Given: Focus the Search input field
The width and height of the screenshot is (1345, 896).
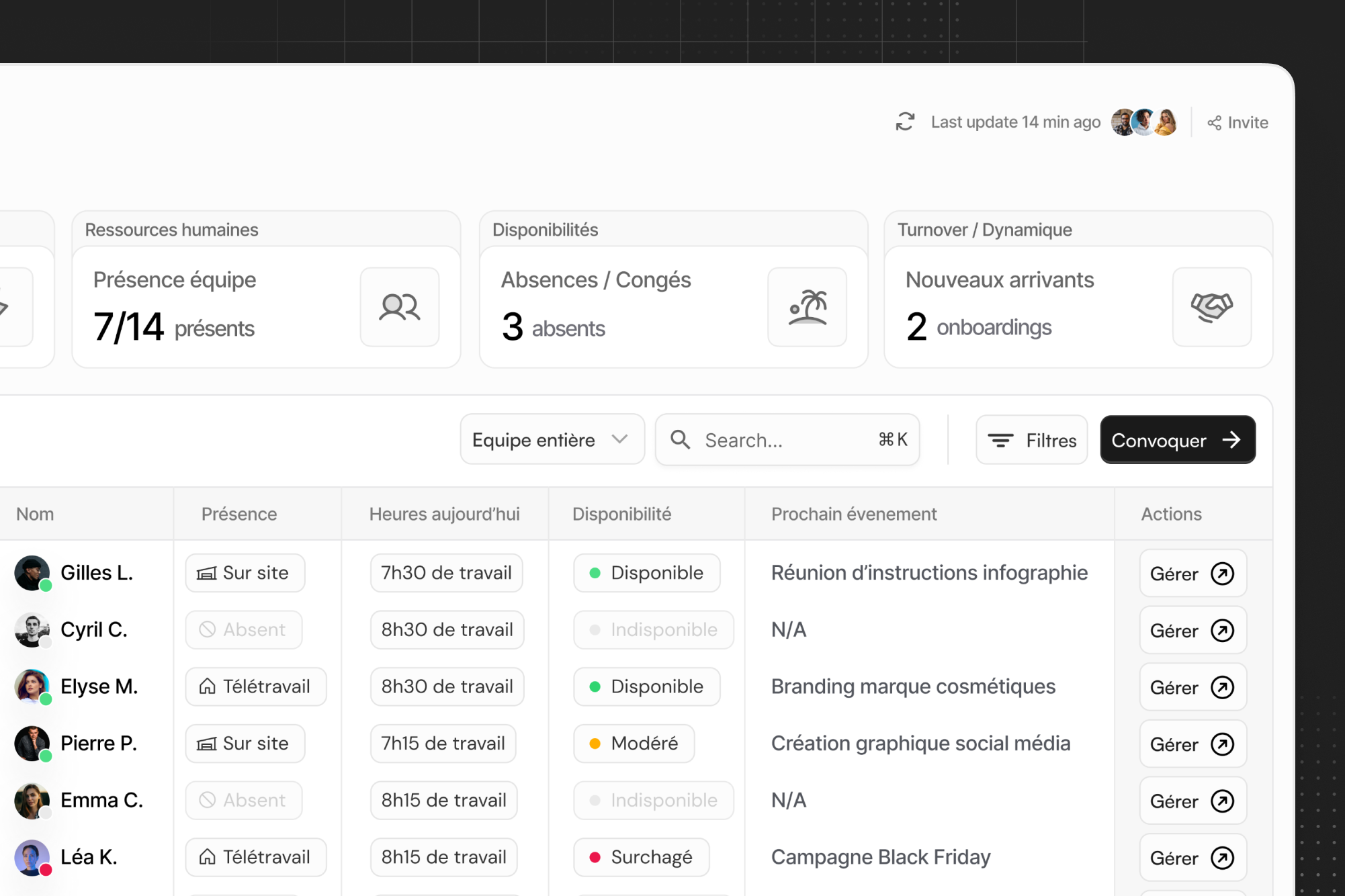Looking at the screenshot, I should coord(786,440).
